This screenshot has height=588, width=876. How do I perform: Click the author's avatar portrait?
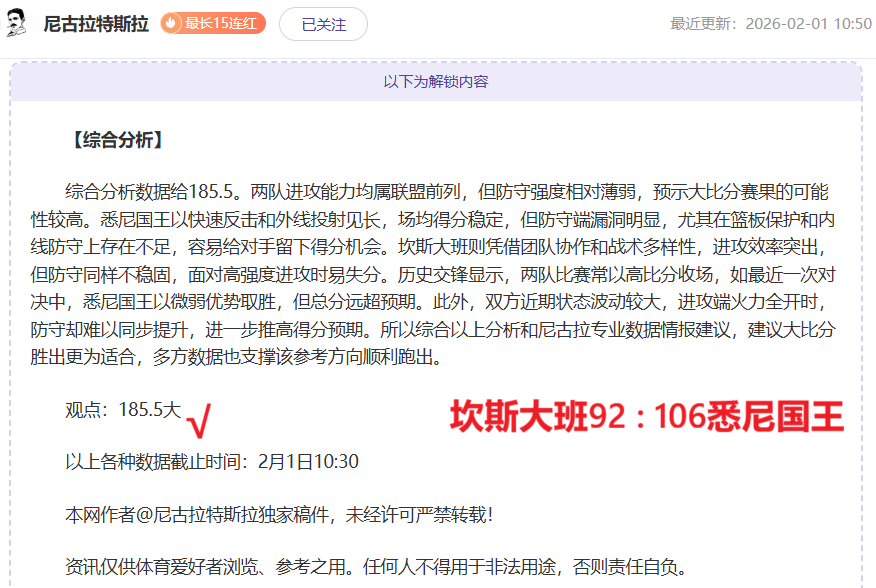[17, 24]
